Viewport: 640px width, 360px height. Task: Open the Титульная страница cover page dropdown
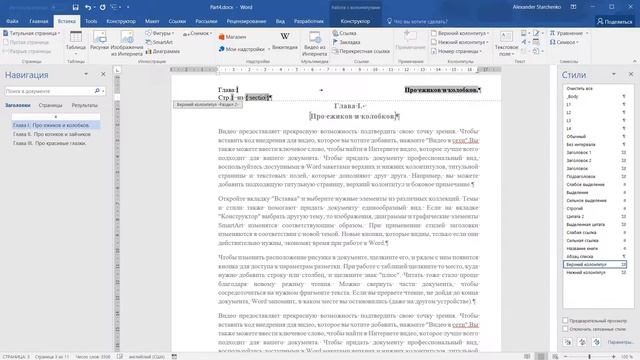coord(31,33)
